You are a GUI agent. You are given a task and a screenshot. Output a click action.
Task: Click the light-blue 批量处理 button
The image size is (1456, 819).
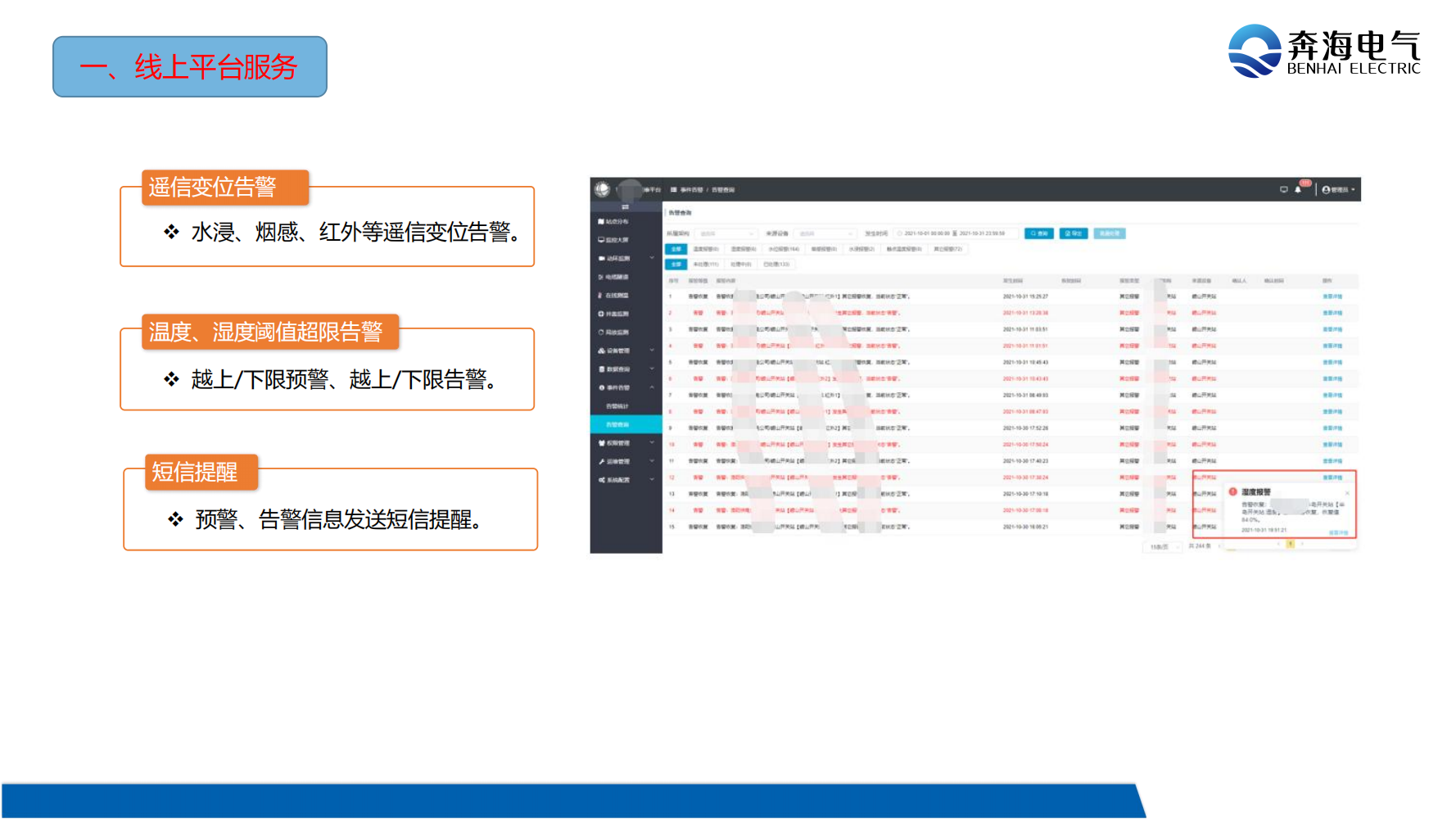coord(1109,233)
